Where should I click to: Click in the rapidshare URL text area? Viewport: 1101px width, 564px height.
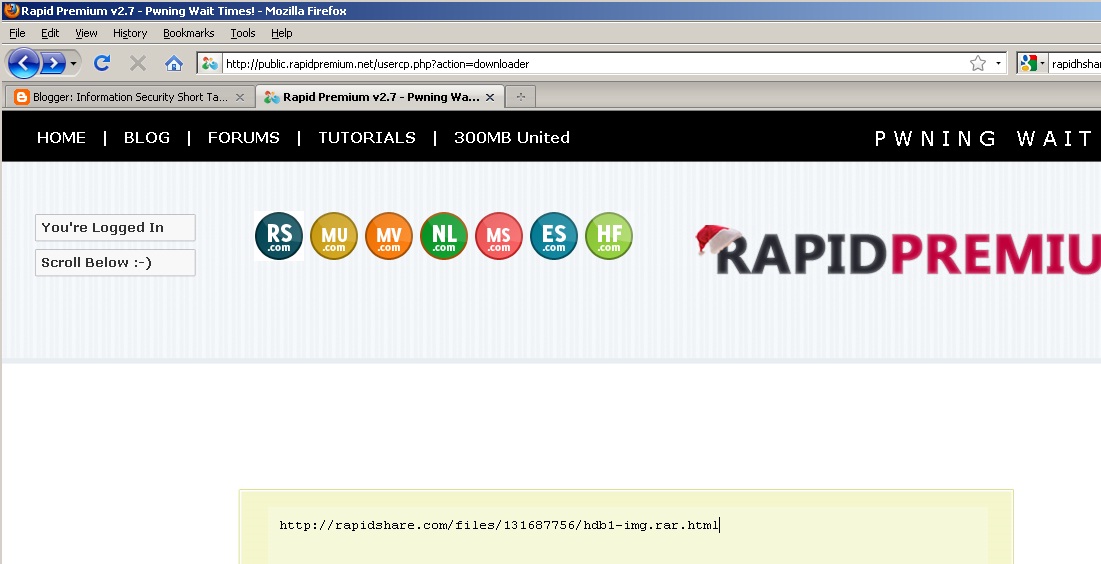coord(627,535)
